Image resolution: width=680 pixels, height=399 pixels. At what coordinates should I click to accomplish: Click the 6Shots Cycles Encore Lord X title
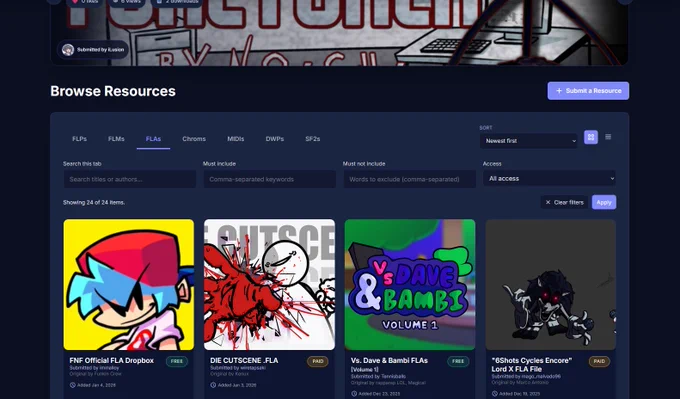(532, 365)
